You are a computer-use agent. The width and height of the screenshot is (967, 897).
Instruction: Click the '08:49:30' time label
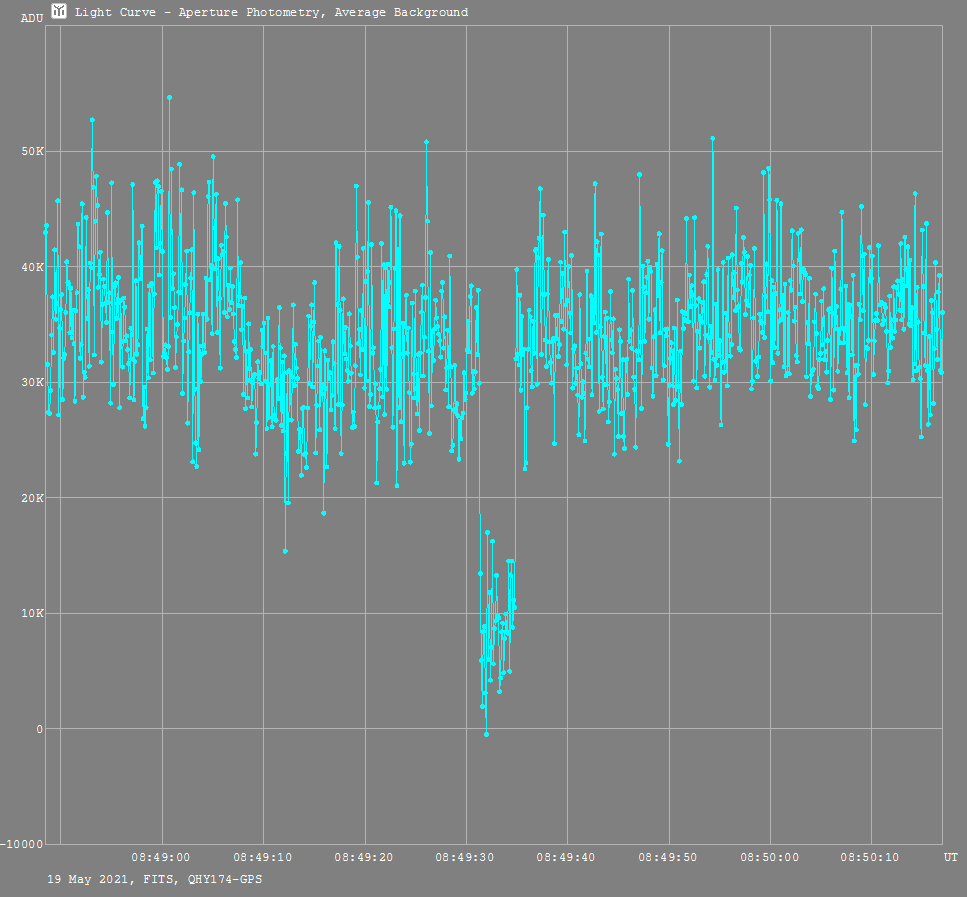(x=465, y=858)
